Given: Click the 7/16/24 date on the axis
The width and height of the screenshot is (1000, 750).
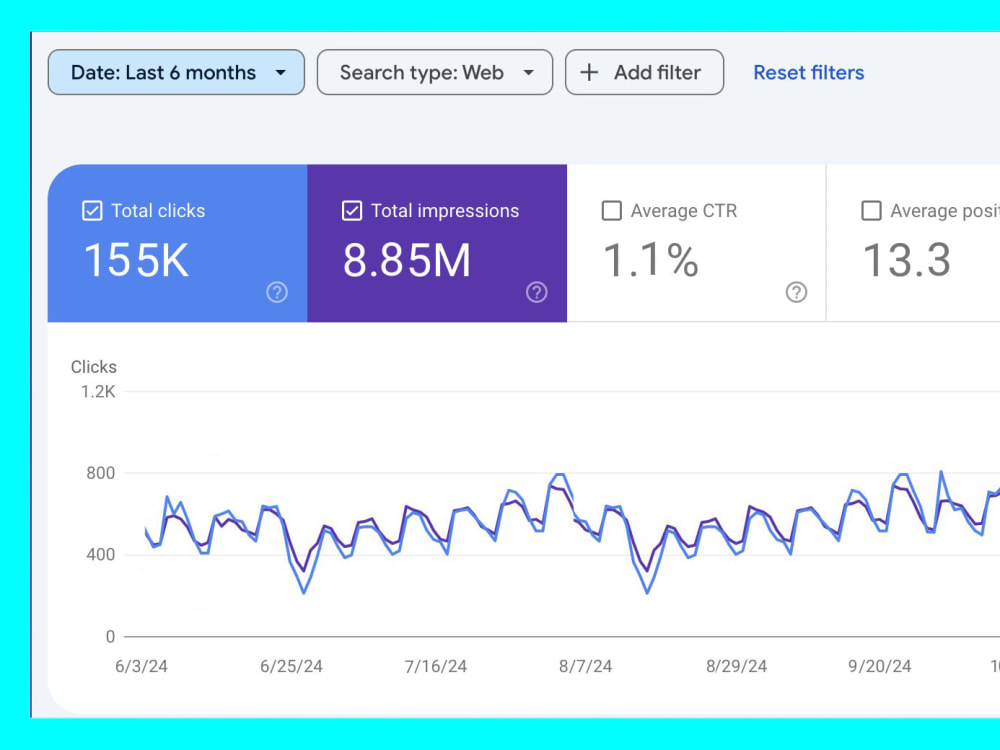Looking at the screenshot, I should pos(436,666).
